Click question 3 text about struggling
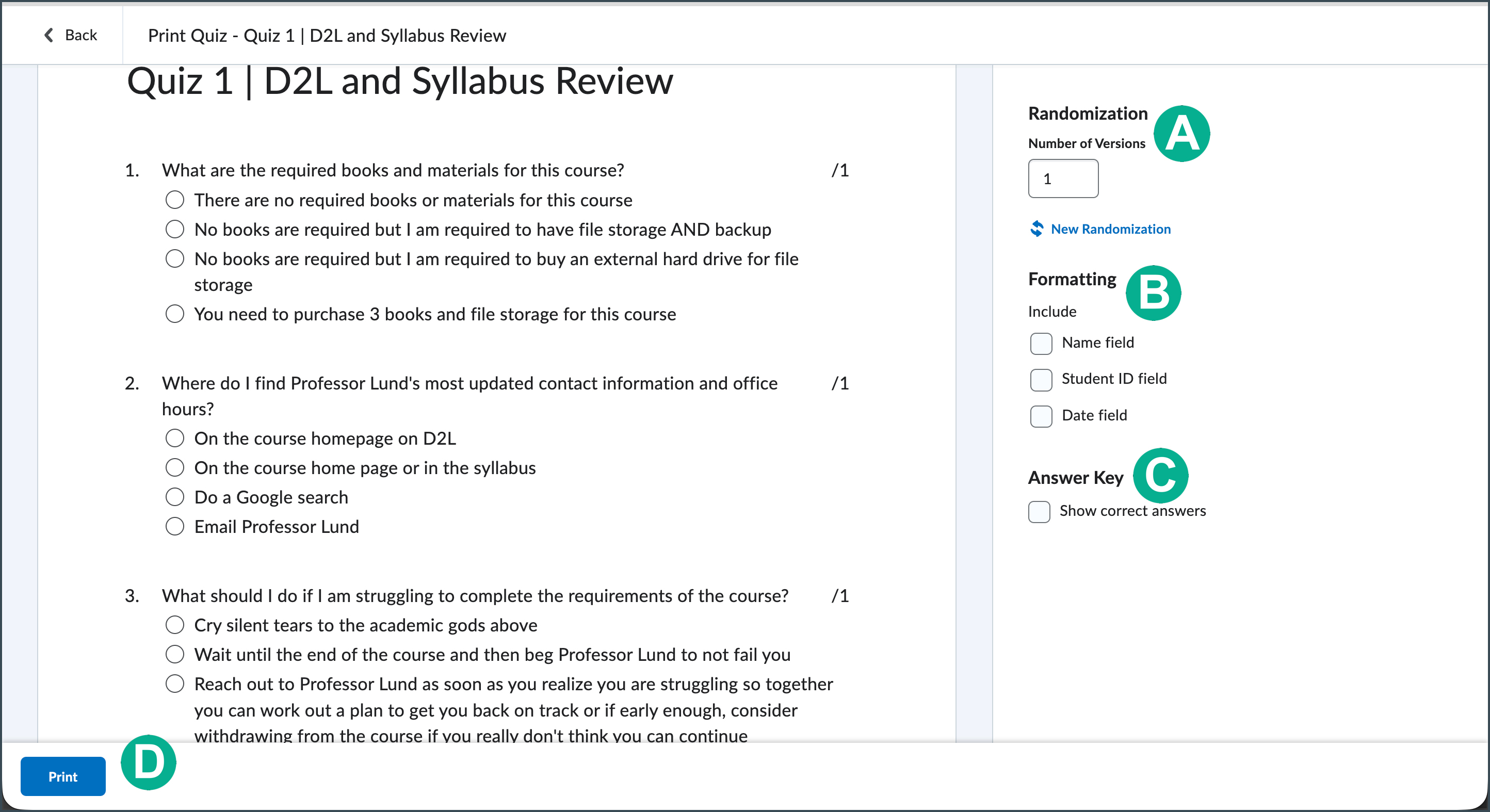This screenshot has width=1490, height=812. [x=475, y=596]
